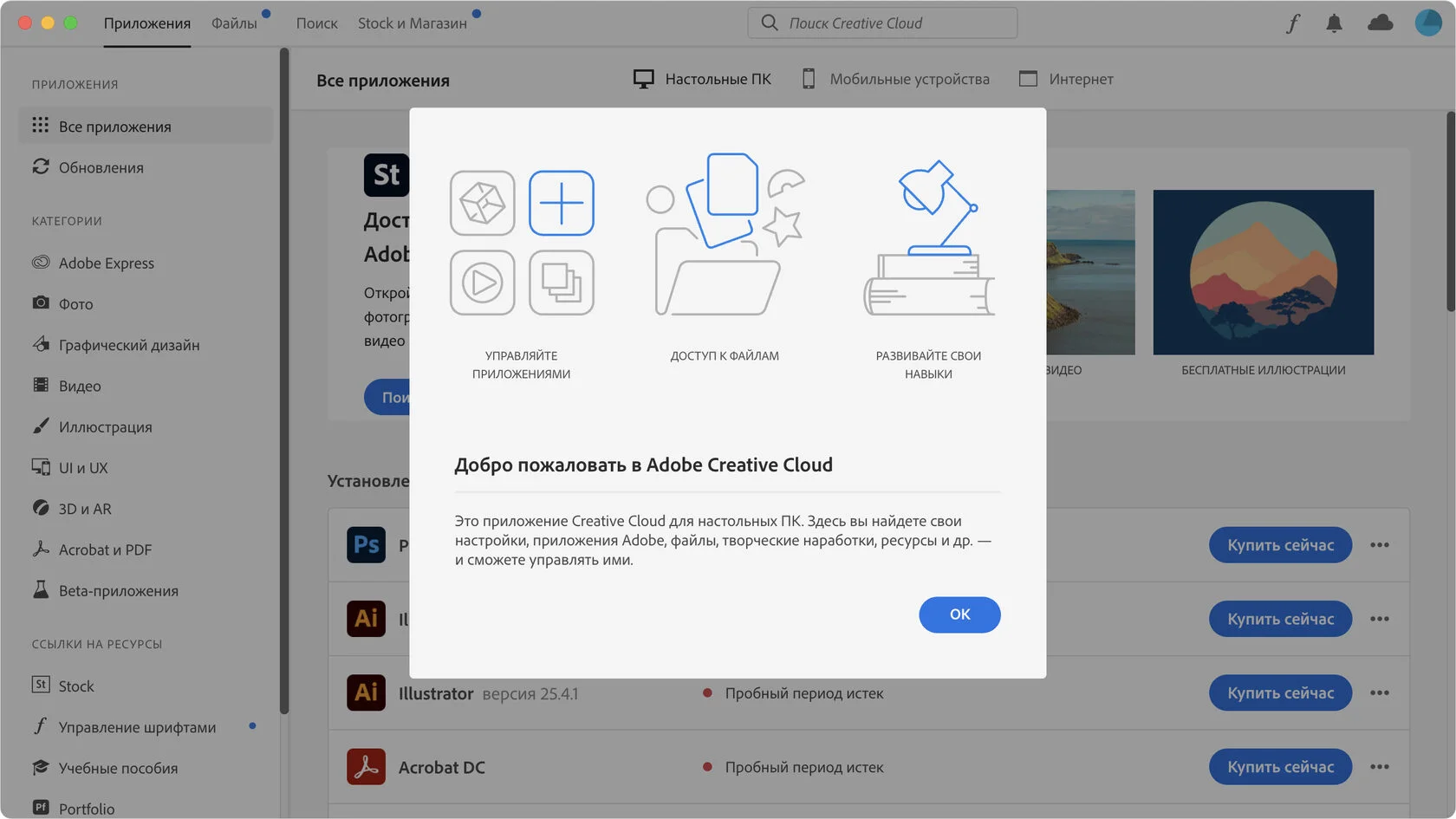
Task: Click the Stock resource icon in sidebar
Action: coord(41,685)
